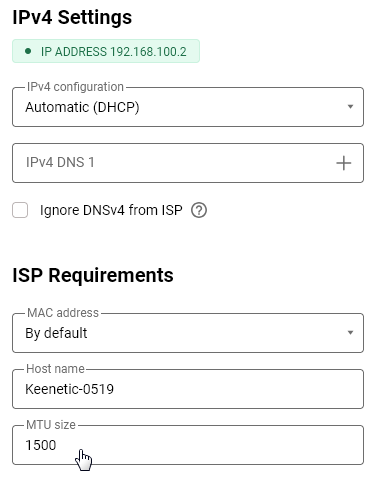Click the IPv4 configuration dropdown arrow
380x490 pixels.
(350, 107)
